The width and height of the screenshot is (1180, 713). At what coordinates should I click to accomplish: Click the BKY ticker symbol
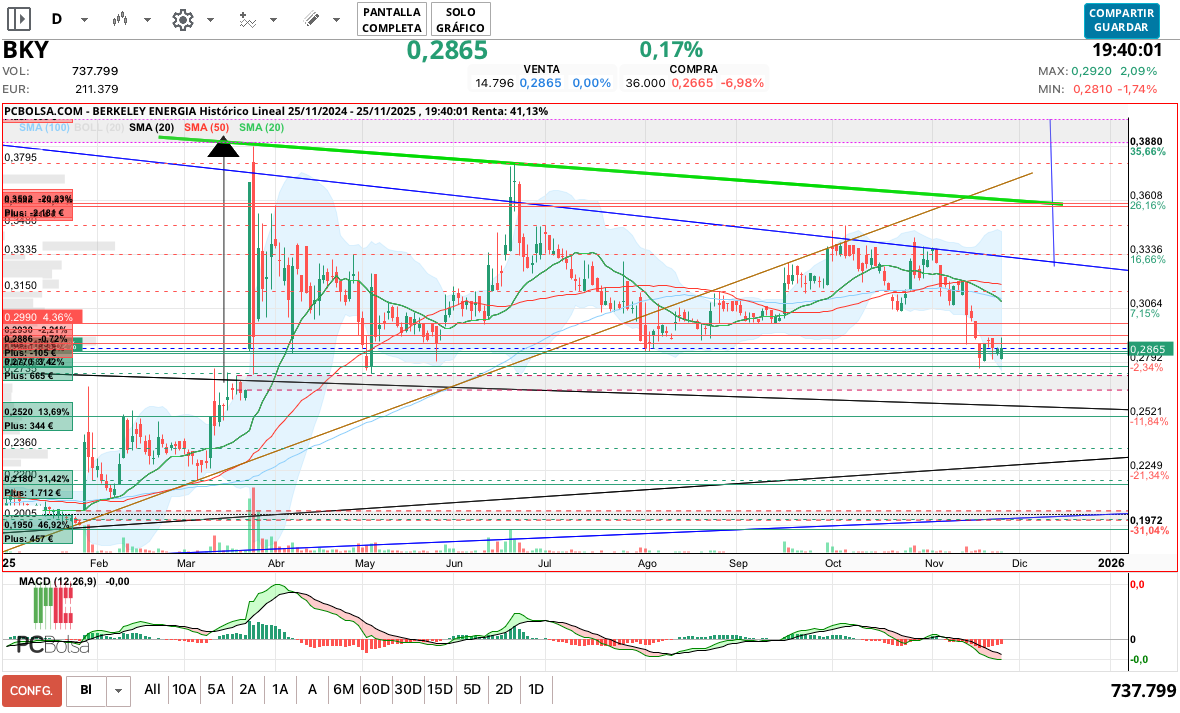[26, 50]
